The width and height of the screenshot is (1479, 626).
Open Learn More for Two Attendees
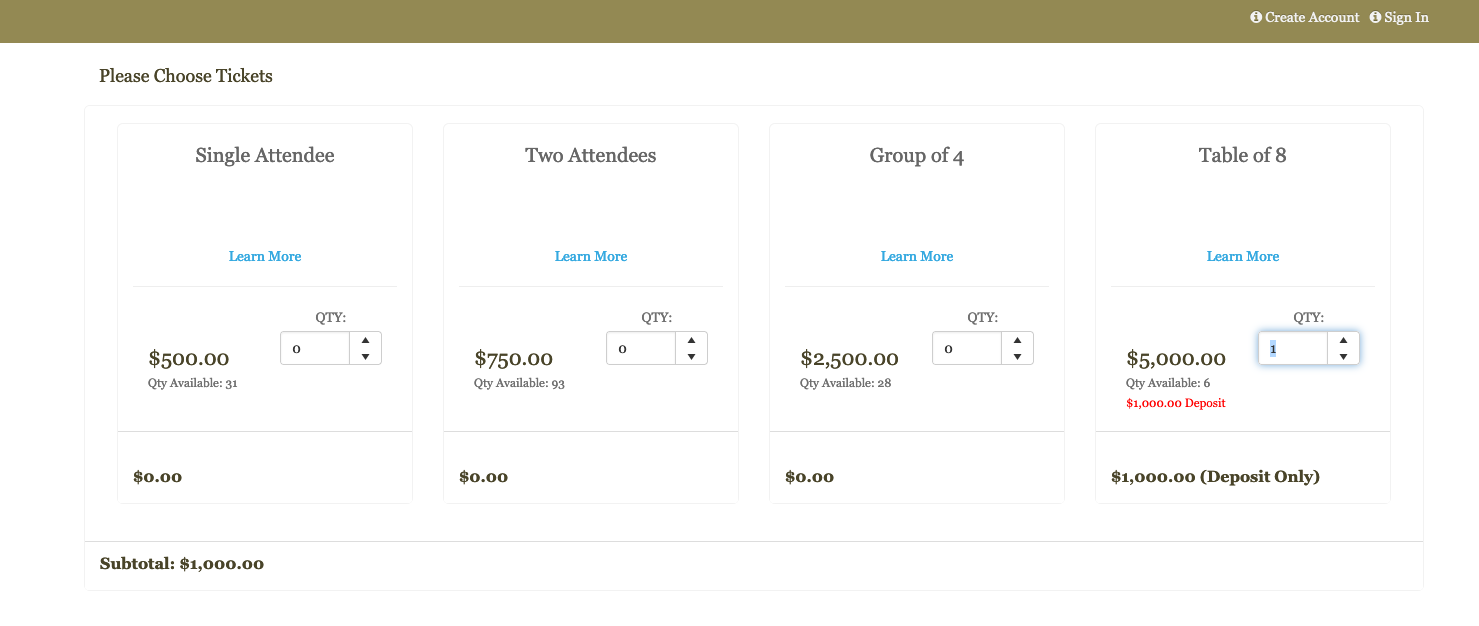[x=591, y=256]
